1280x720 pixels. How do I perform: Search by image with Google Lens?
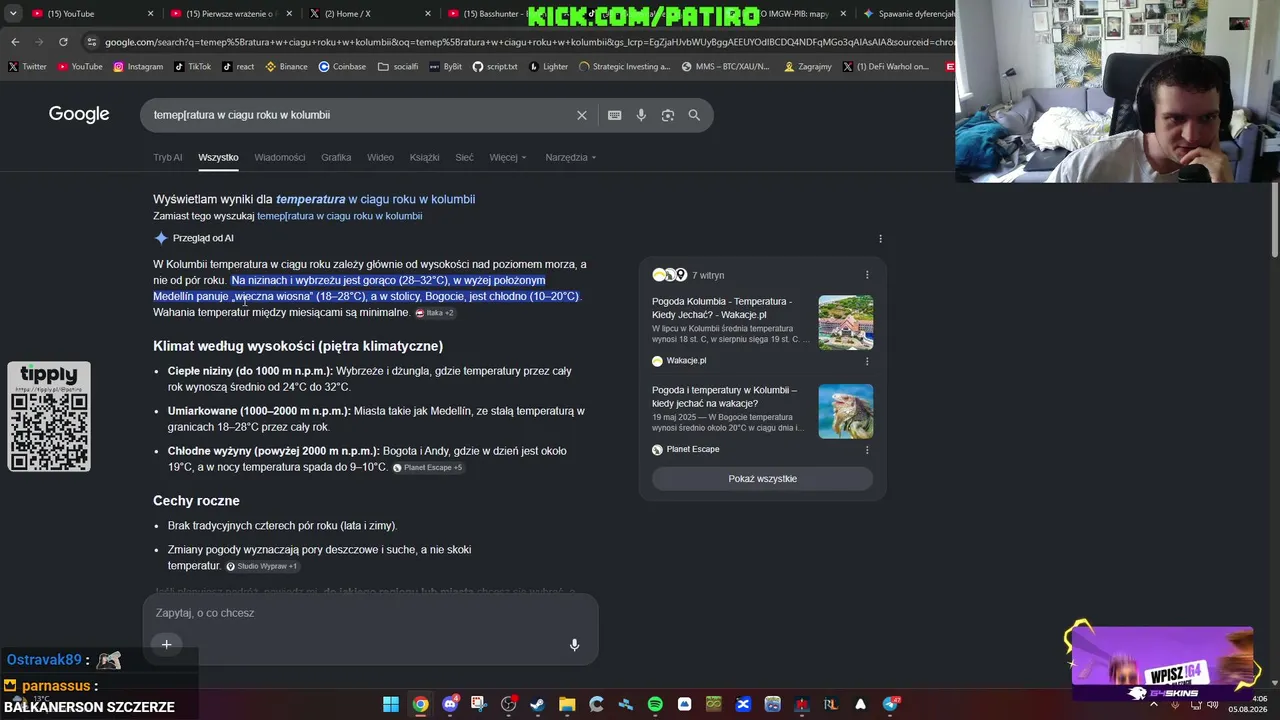tap(668, 115)
